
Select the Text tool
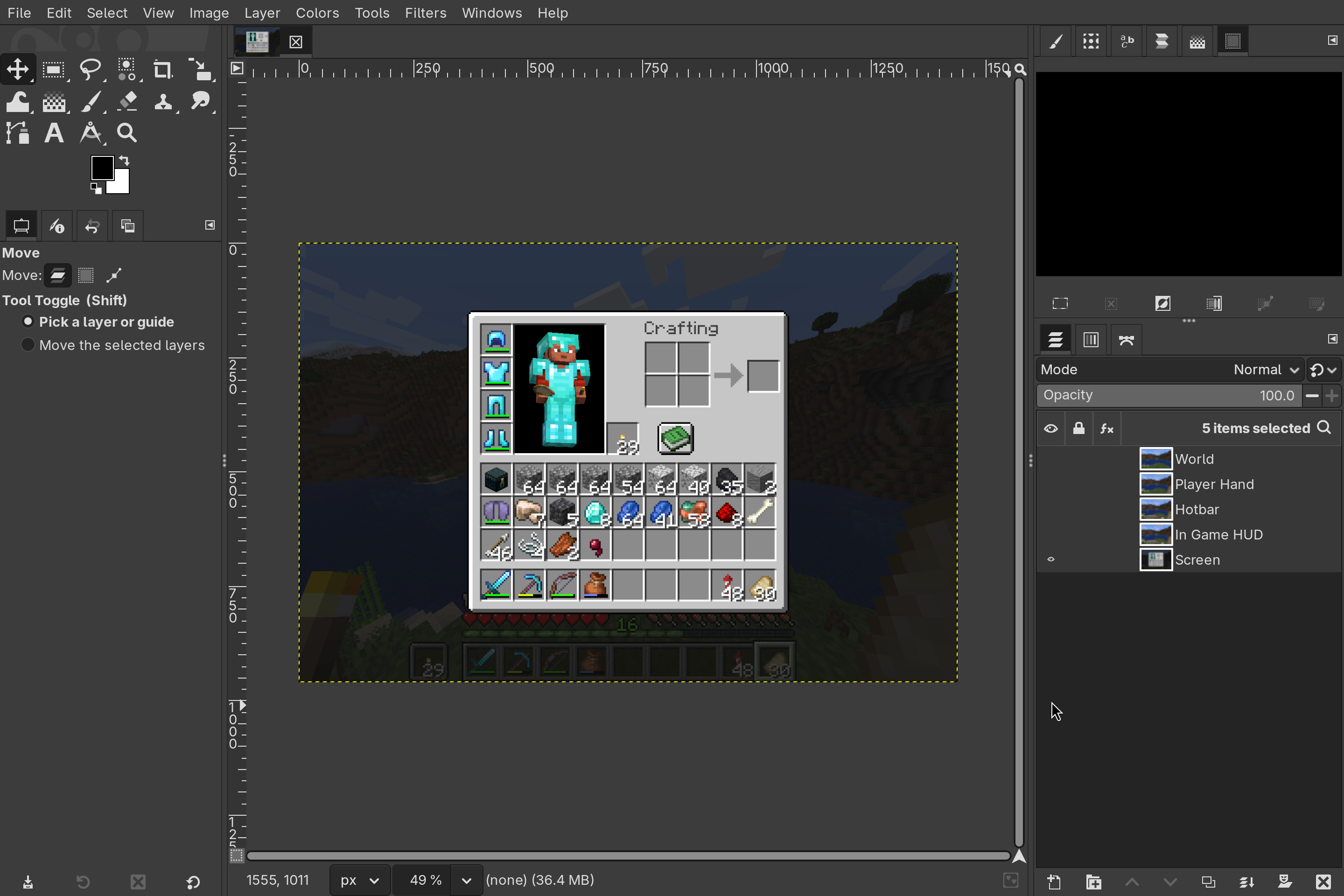(x=53, y=133)
